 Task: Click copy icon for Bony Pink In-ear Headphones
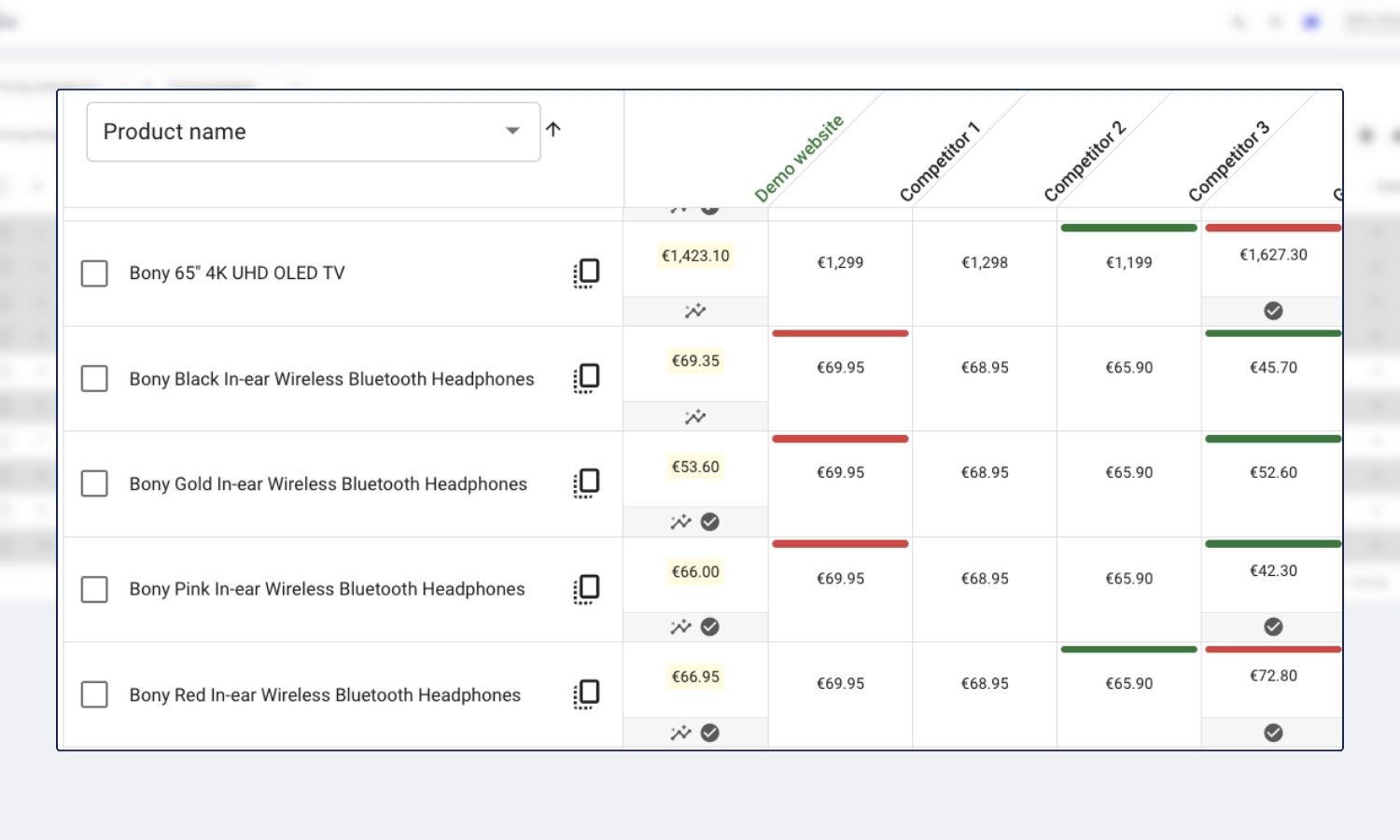click(586, 589)
